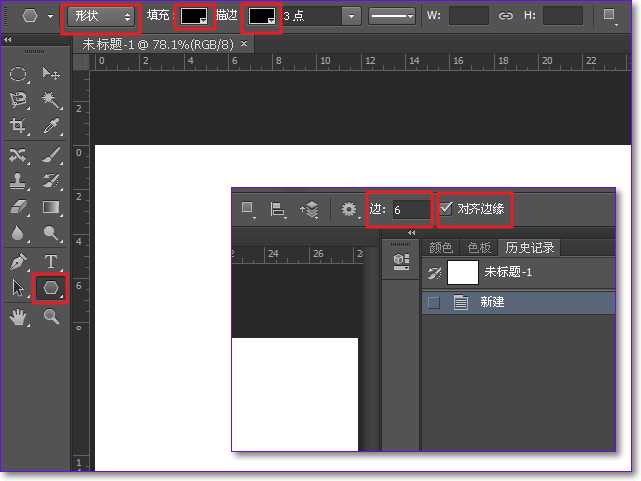This screenshot has width=641, height=481.
Task: Open the stroke line style dropdown
Action: point(394,16)
